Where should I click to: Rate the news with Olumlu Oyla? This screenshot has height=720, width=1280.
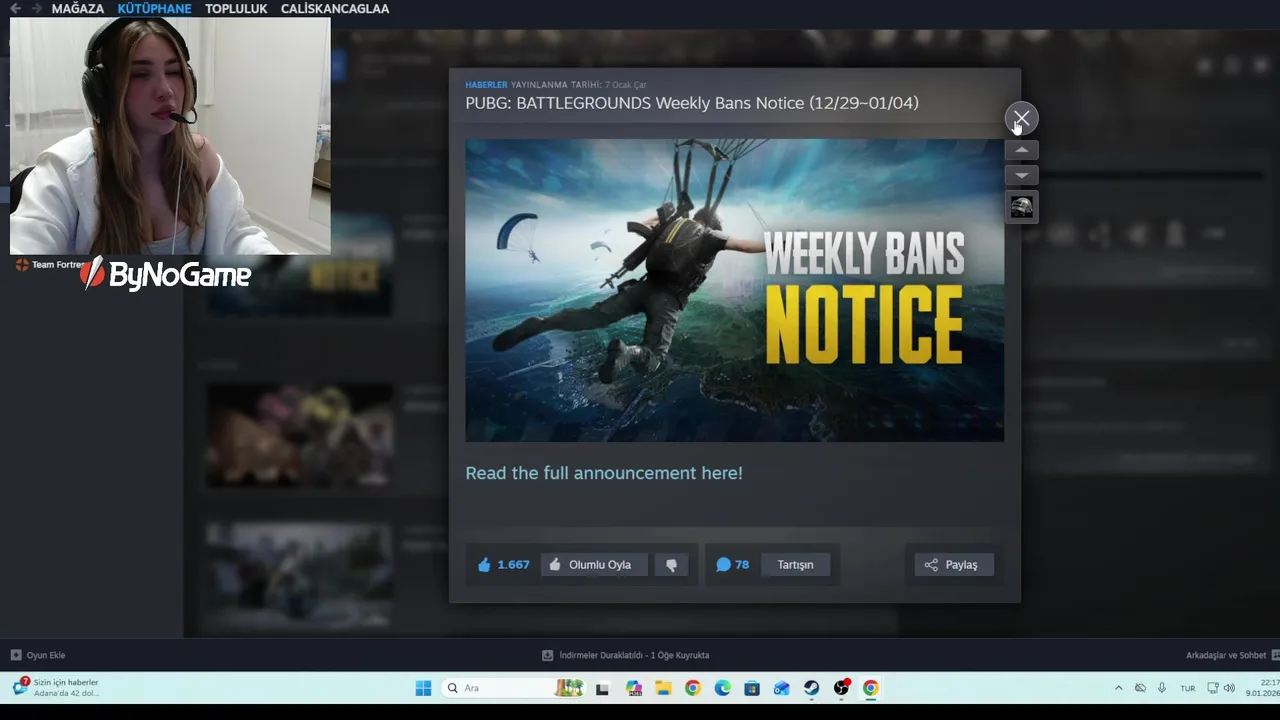click(594, 565)
